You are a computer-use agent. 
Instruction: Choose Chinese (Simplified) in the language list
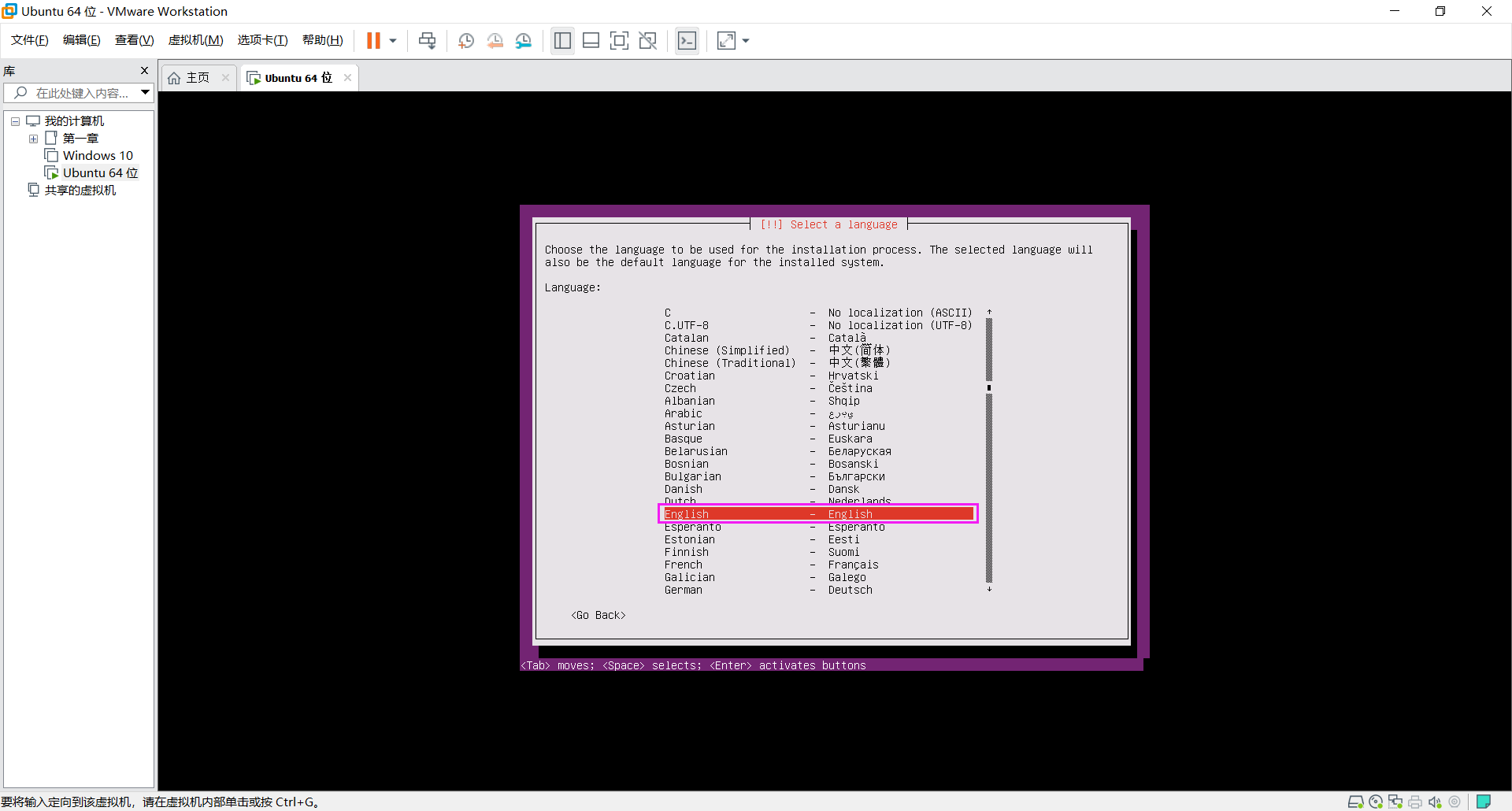[818, 350]
